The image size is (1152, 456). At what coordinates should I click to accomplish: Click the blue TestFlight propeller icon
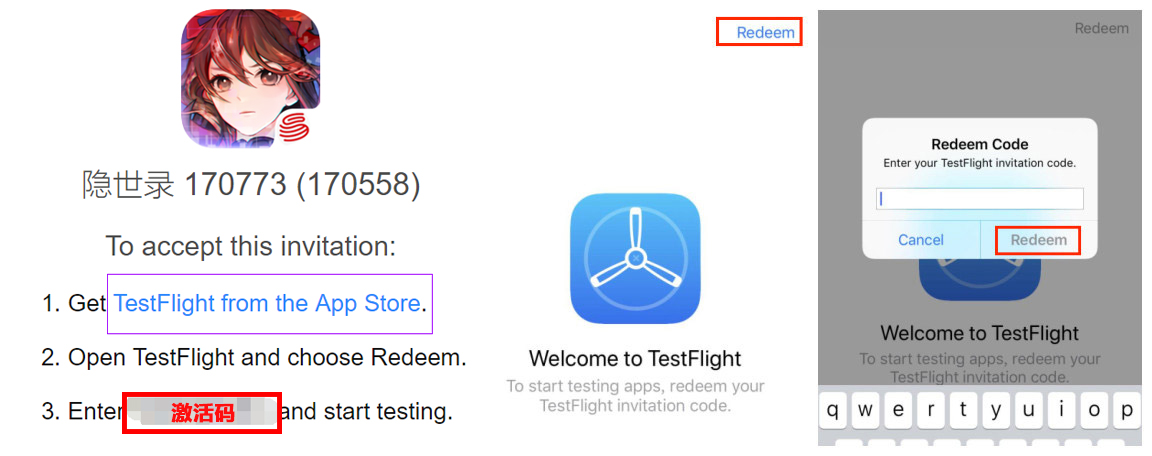[635, 258]
